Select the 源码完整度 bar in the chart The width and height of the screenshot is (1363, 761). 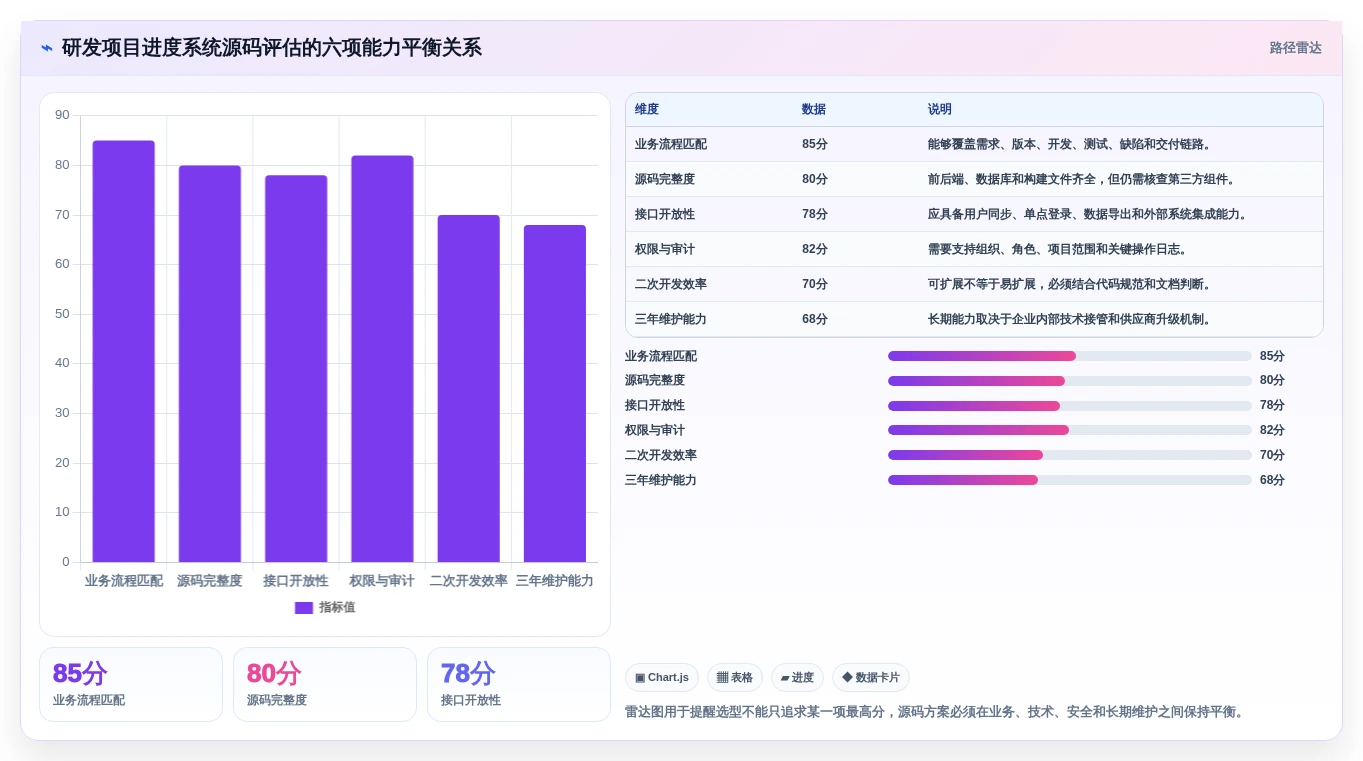click(210, 364)
